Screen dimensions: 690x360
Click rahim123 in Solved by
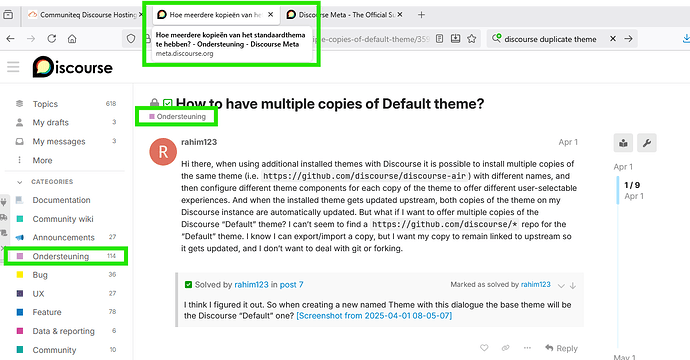pyautogui.click(x=251, y=285)
